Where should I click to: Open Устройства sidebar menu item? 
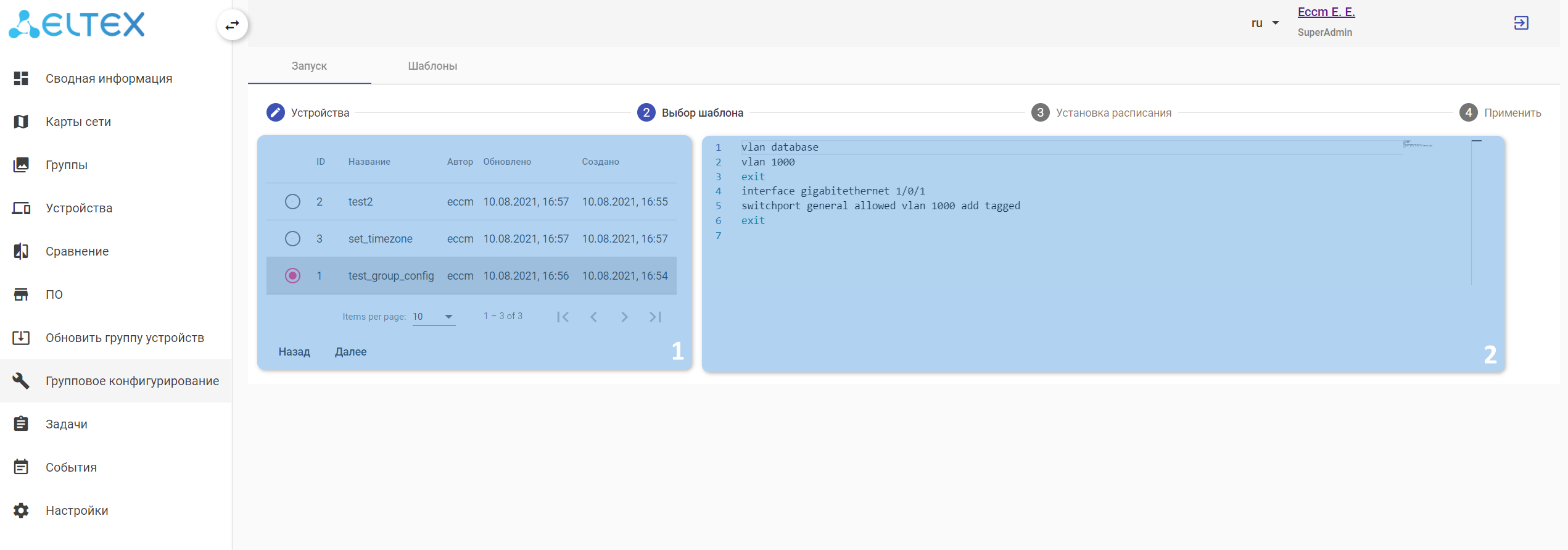[x=116, y=208]
